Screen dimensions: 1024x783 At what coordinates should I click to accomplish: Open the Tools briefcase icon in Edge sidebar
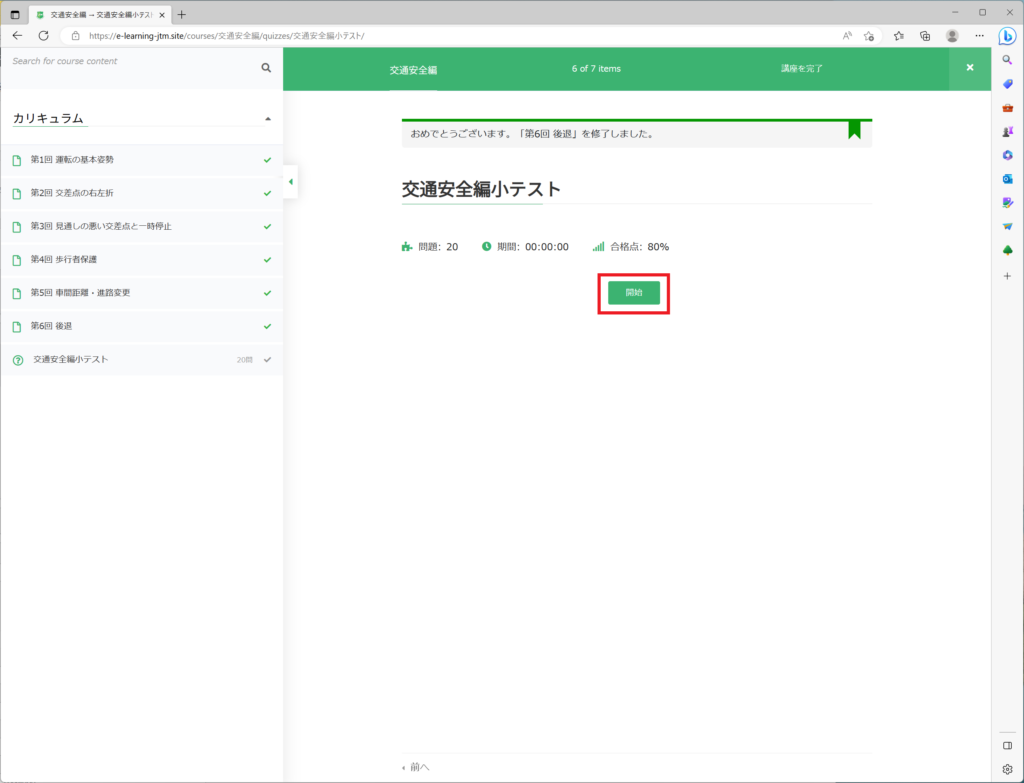click(1007, 107)
